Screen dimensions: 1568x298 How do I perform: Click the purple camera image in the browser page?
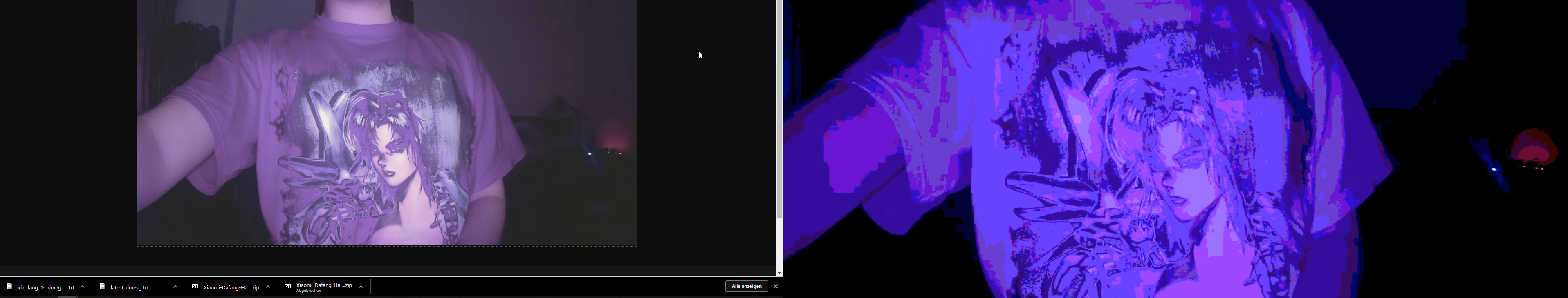tap(387, 123)
